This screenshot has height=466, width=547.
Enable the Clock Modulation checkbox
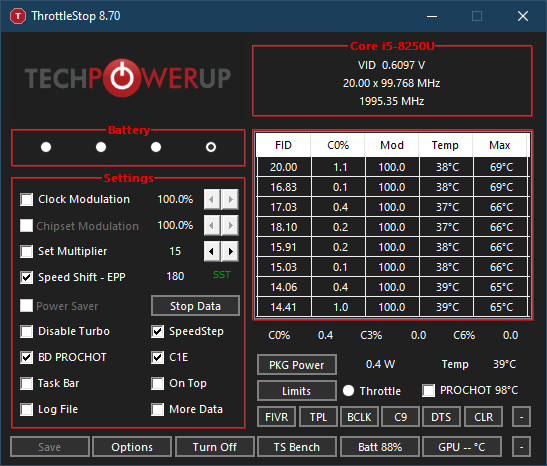27,200
